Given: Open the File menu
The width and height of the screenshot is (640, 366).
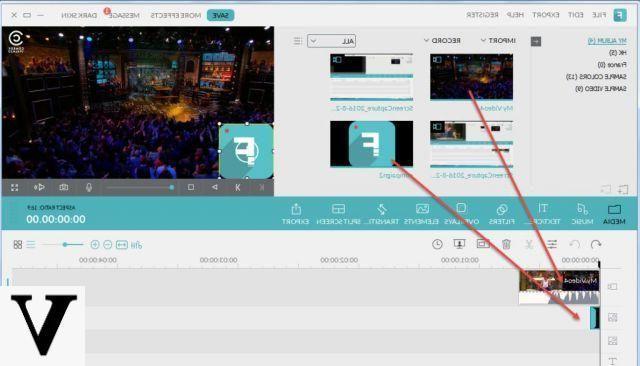Looking at the screenshot, I should pos(599,15).
